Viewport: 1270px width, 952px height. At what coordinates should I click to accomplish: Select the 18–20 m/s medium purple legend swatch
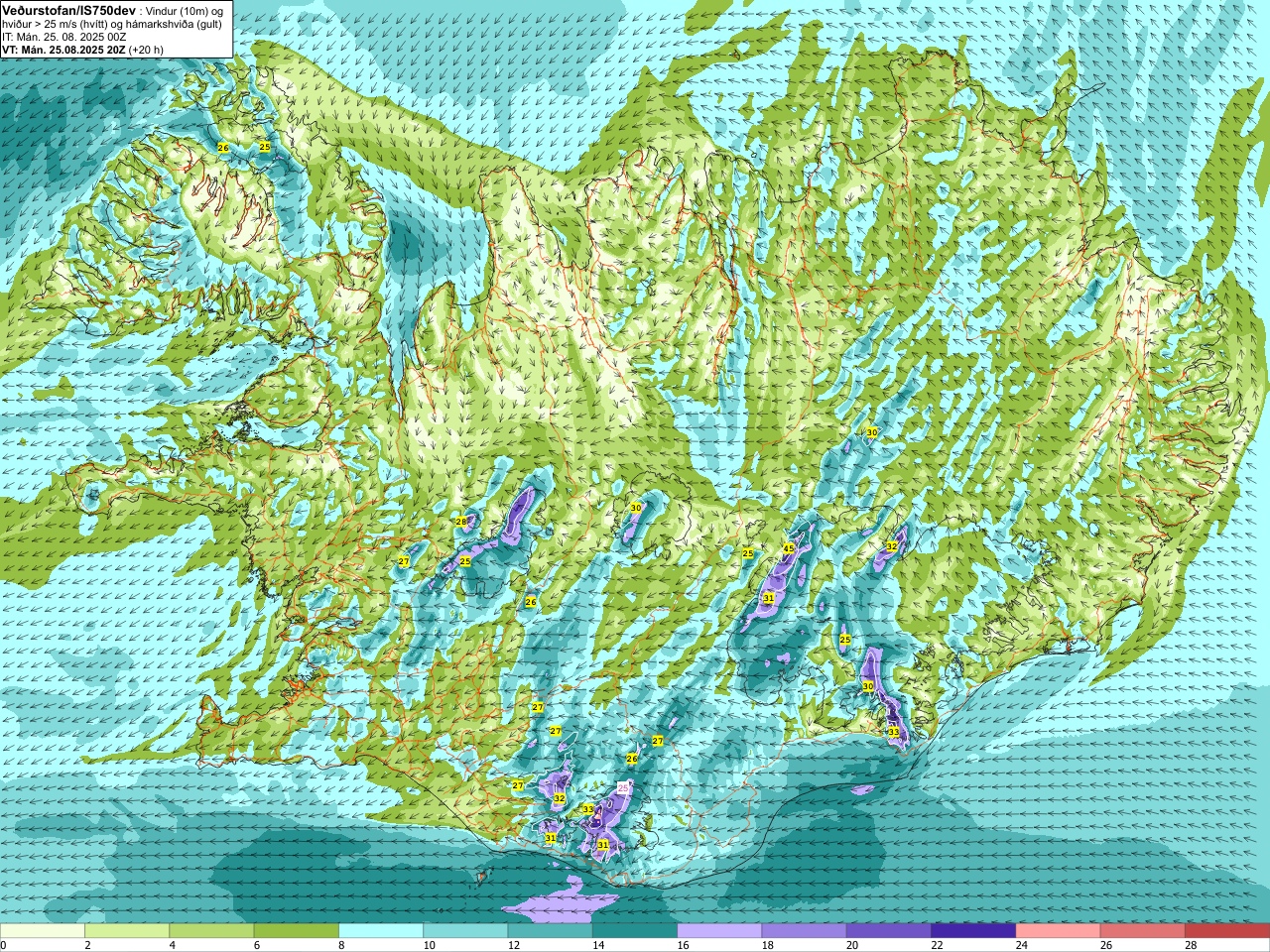pos(805,931)
